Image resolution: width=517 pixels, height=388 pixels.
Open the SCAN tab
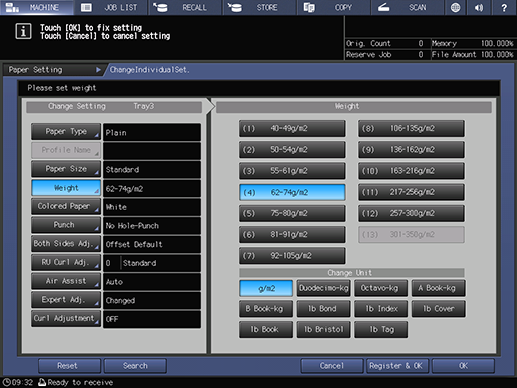[x=407, y=7]
